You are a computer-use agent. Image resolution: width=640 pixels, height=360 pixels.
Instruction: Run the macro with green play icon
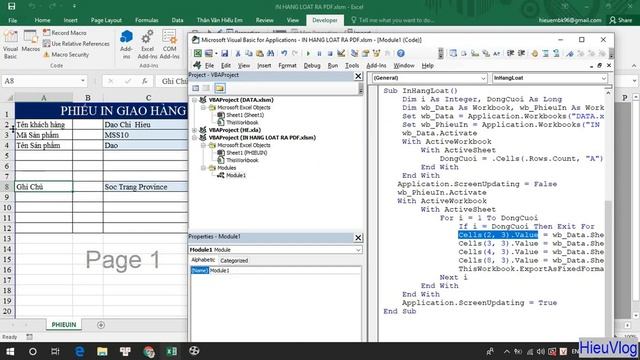pyautogui.click(x=308, y=53)
